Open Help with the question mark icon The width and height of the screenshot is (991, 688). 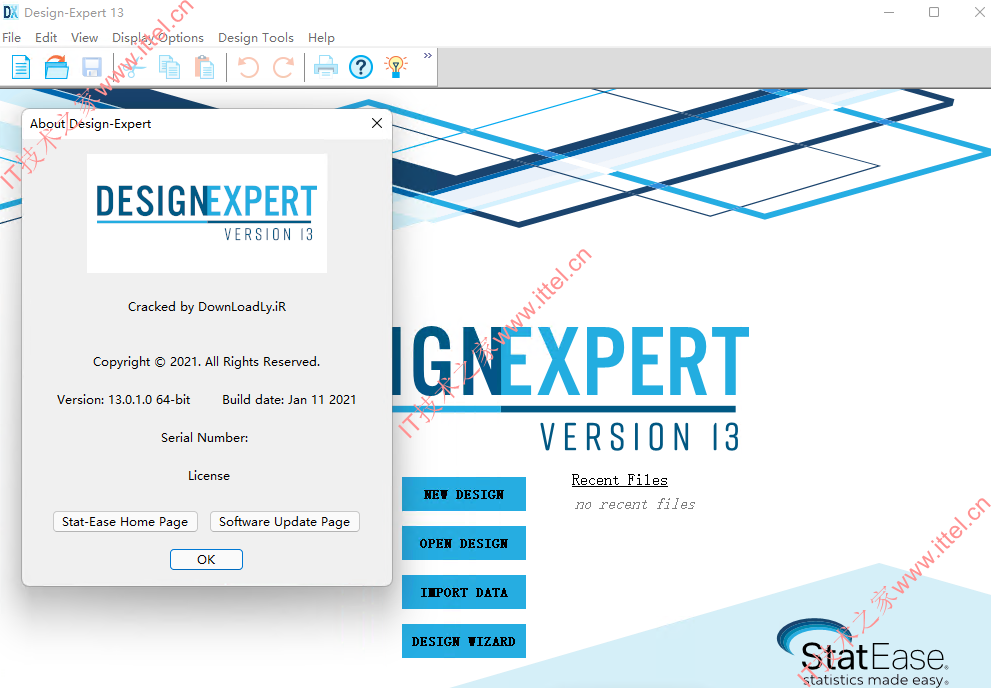[x=361, y=67]
